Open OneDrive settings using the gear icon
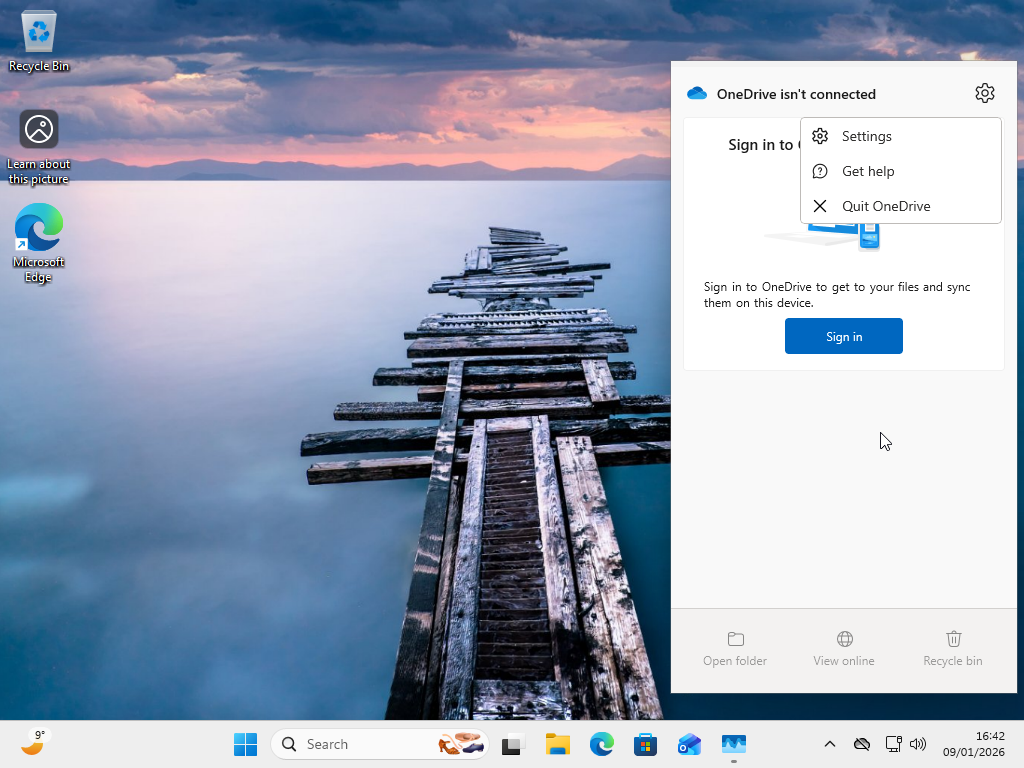 [985, 92]
